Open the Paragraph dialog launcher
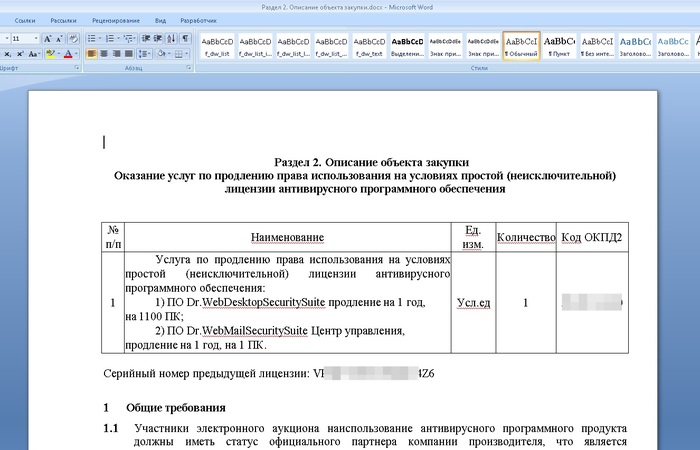 coord(189,69)
